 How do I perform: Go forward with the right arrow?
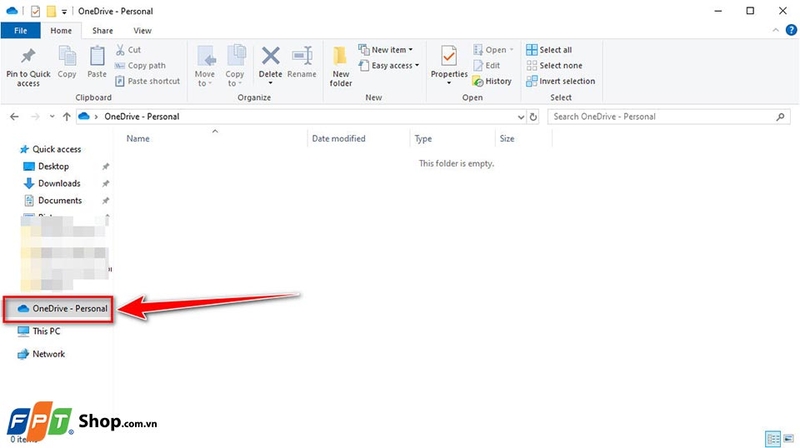click(x=35, y=116)
